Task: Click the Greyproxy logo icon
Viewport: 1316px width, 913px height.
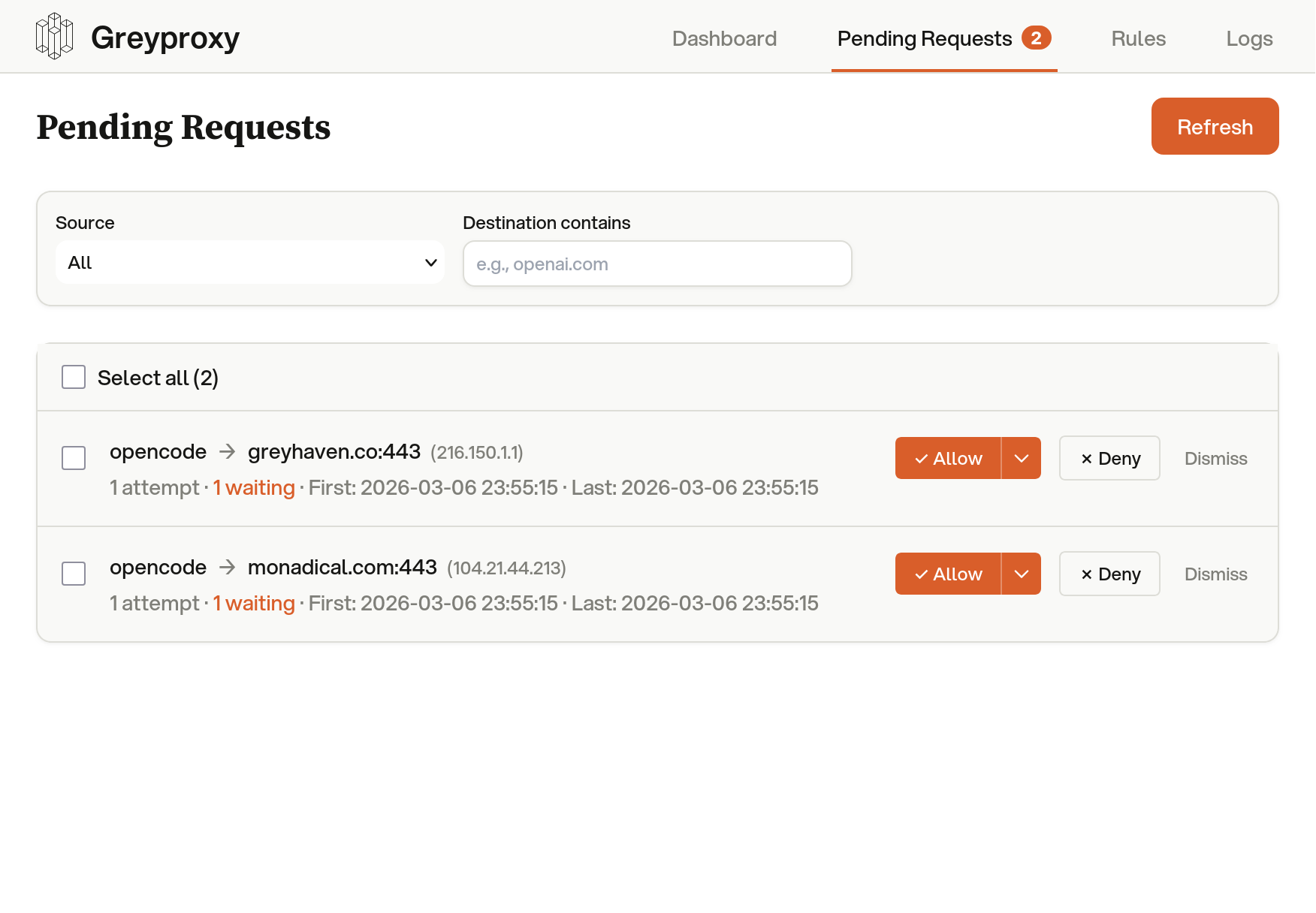Action: [53, 35]
